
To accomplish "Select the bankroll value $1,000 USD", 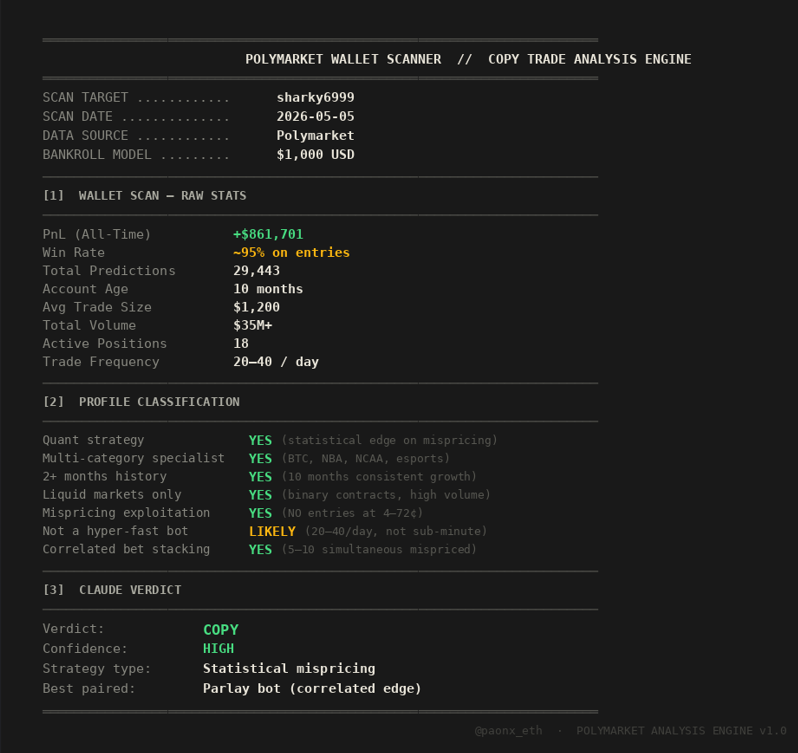I will 315,155.
